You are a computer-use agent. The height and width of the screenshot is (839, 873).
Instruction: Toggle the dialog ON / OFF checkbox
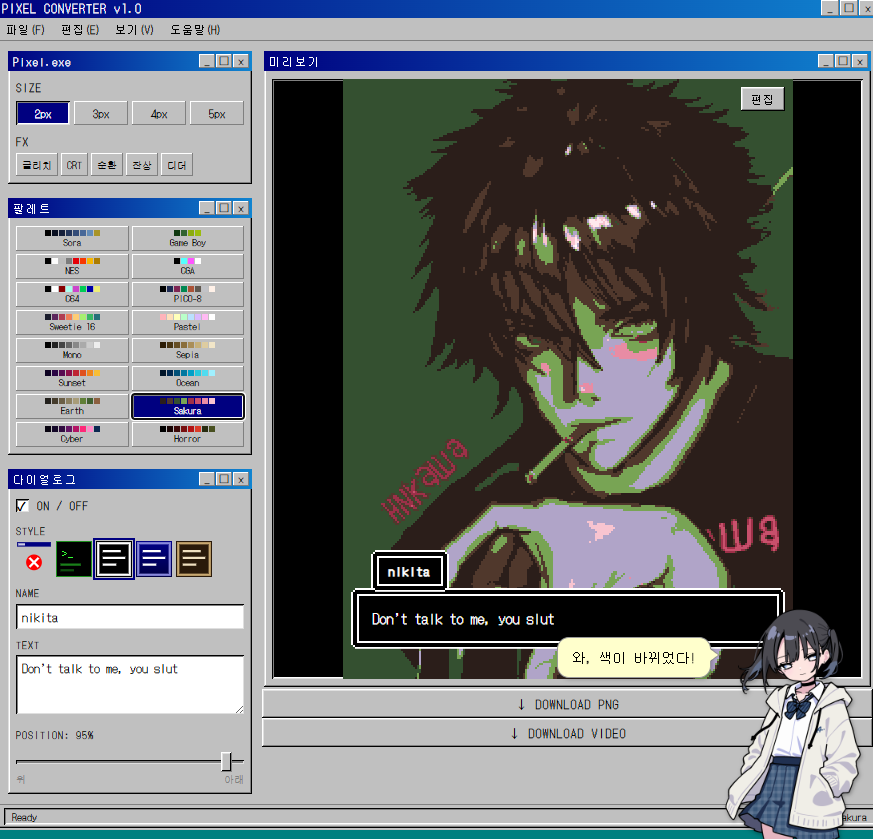point(22,506)
